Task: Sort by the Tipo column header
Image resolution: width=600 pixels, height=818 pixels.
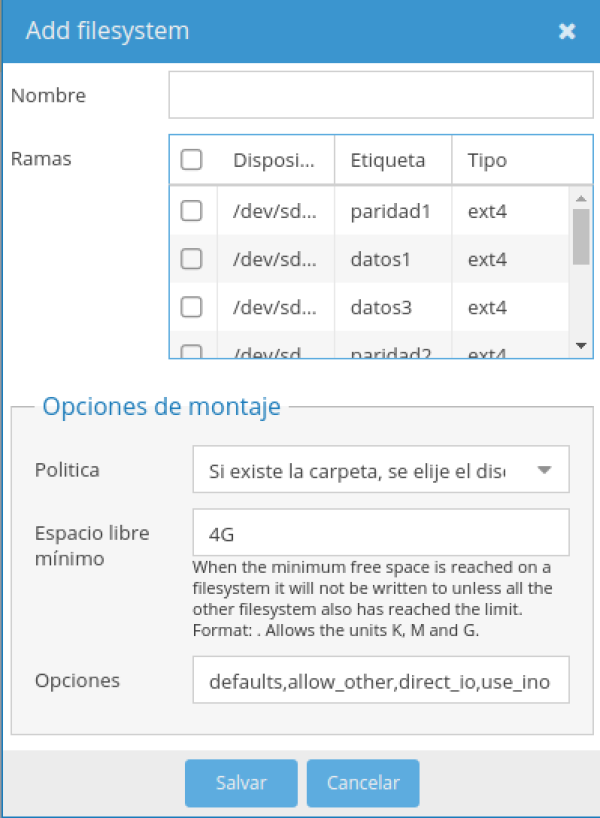Action: (x=487, y=160)
